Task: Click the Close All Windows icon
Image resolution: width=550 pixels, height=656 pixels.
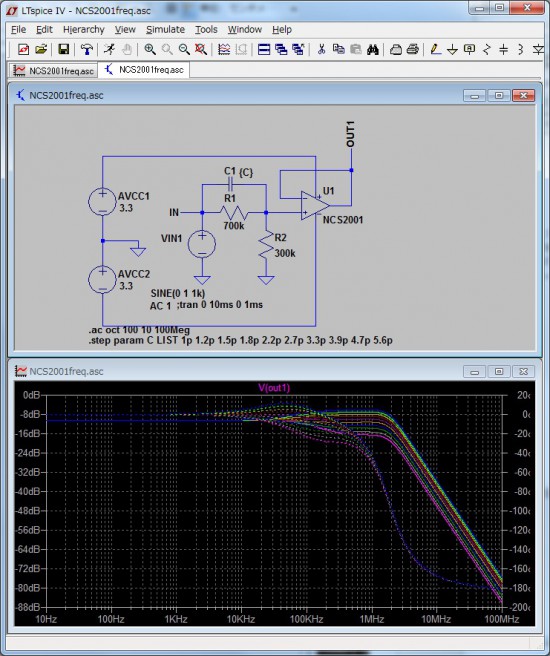Action: point(298,50)
